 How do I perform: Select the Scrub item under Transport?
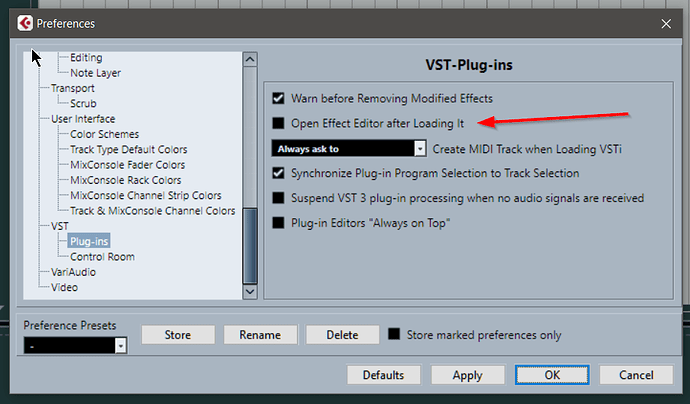point(83,103)
